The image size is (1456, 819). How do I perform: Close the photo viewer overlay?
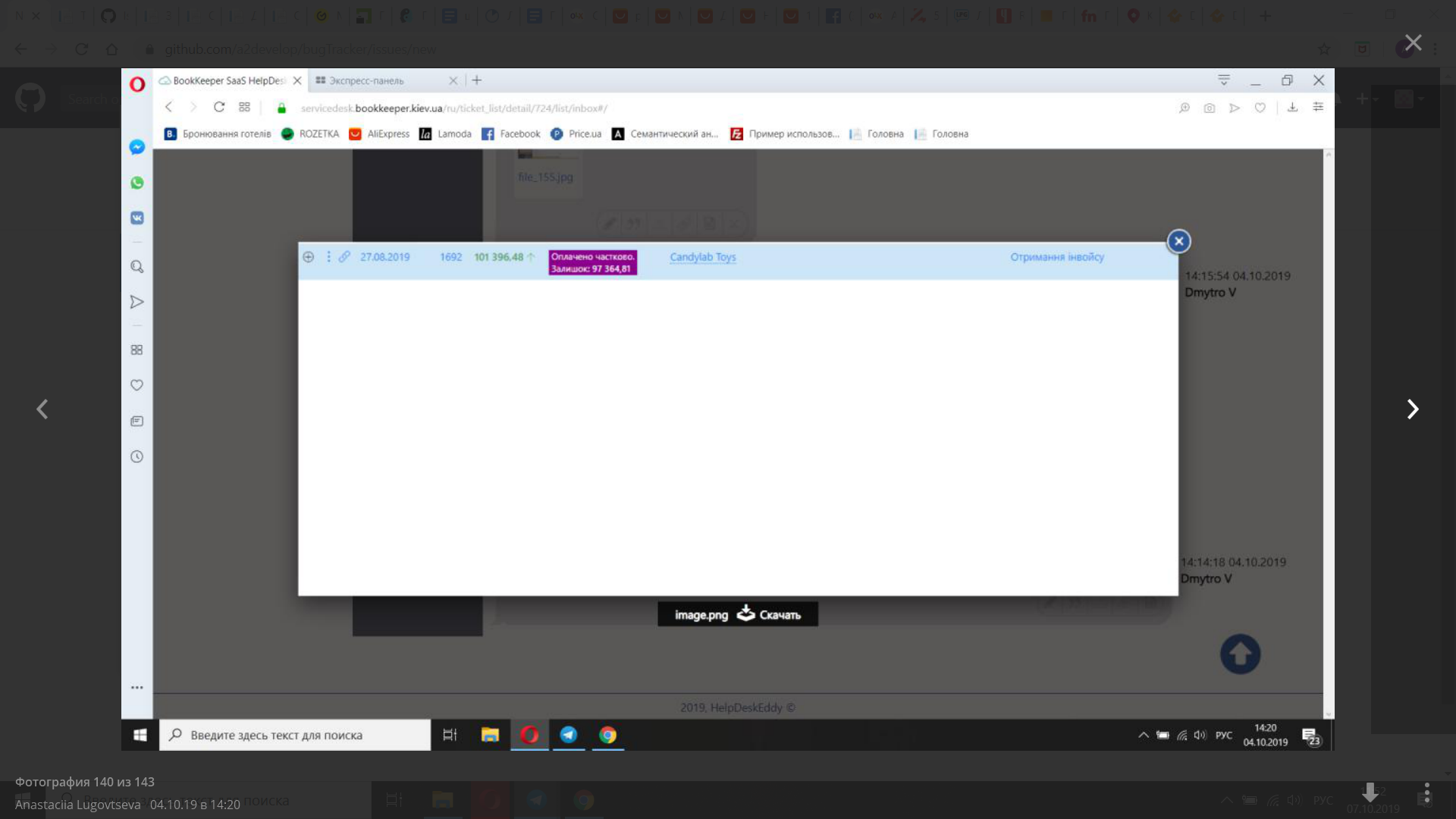[1413, 42]
